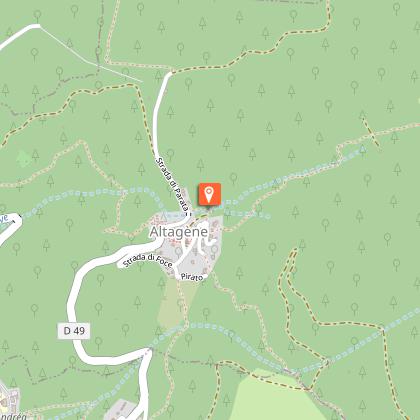Image resolution: width=420 pixels, height=420 pixels.
Task: Click the grey buildings block at bottom center
Action: 121,410
